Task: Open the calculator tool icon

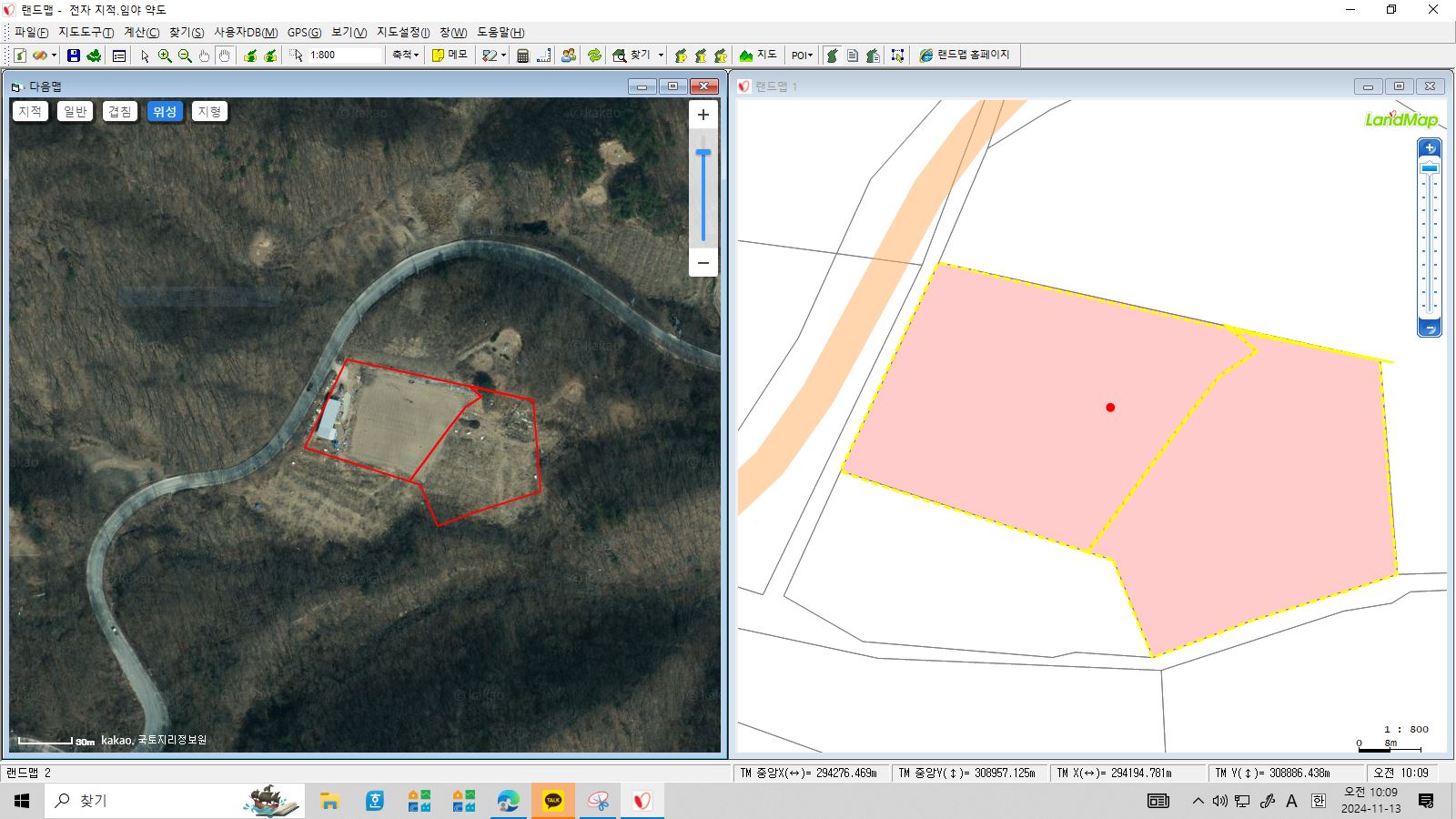Action: point(523,56)
